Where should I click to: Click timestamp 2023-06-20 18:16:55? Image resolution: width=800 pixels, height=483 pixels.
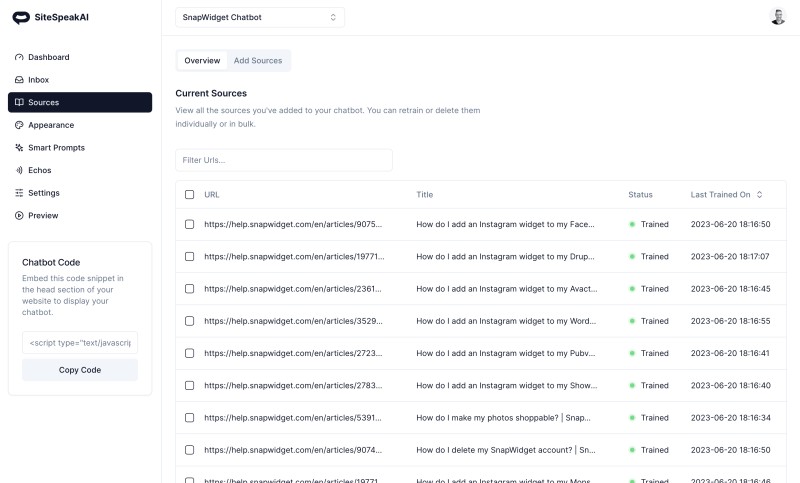coord(731,321)
